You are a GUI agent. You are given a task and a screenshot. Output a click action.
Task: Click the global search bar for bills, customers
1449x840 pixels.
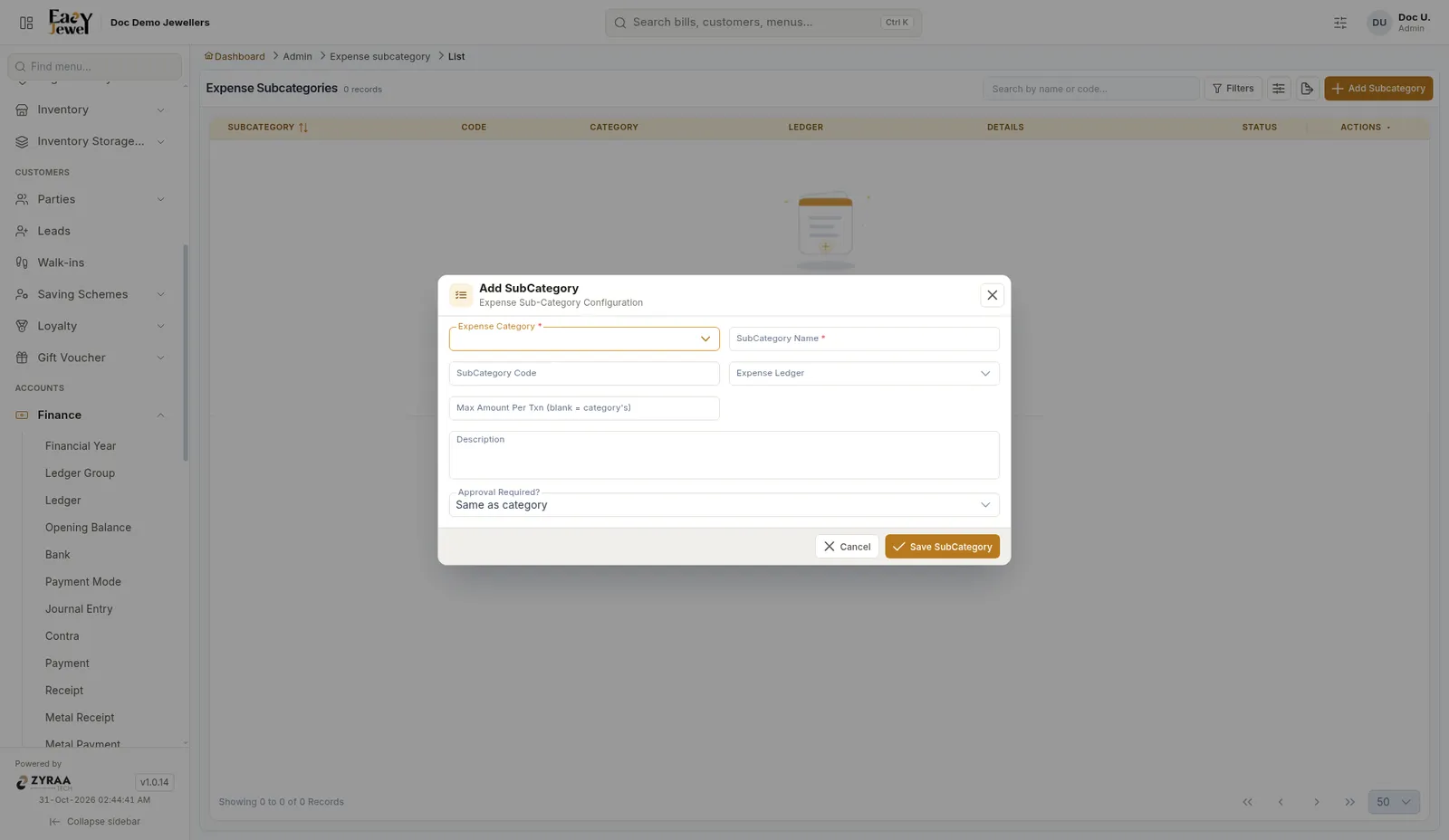763,23
